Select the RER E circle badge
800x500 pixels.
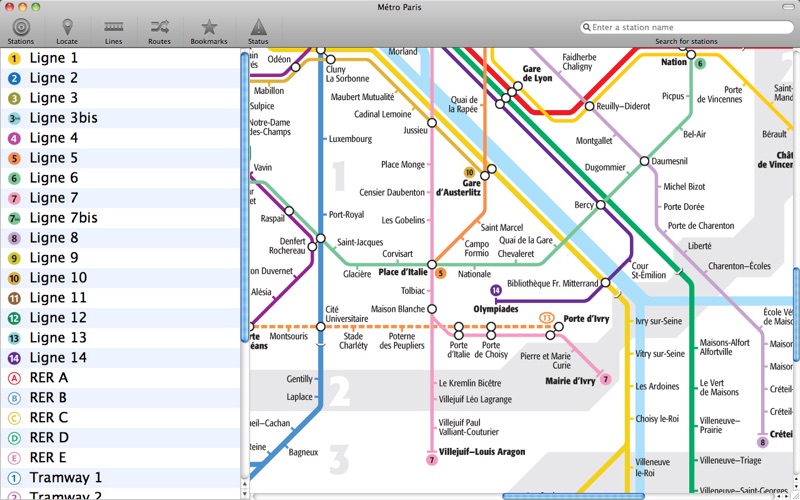(14, 458)
